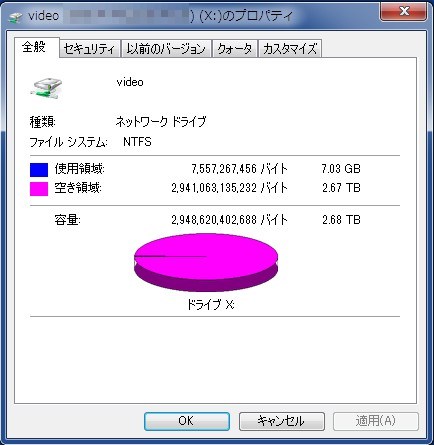This screenshot has height=445, width=434.
Task: Click the 2.68 TB capacity value
Action: coord(341,220)
